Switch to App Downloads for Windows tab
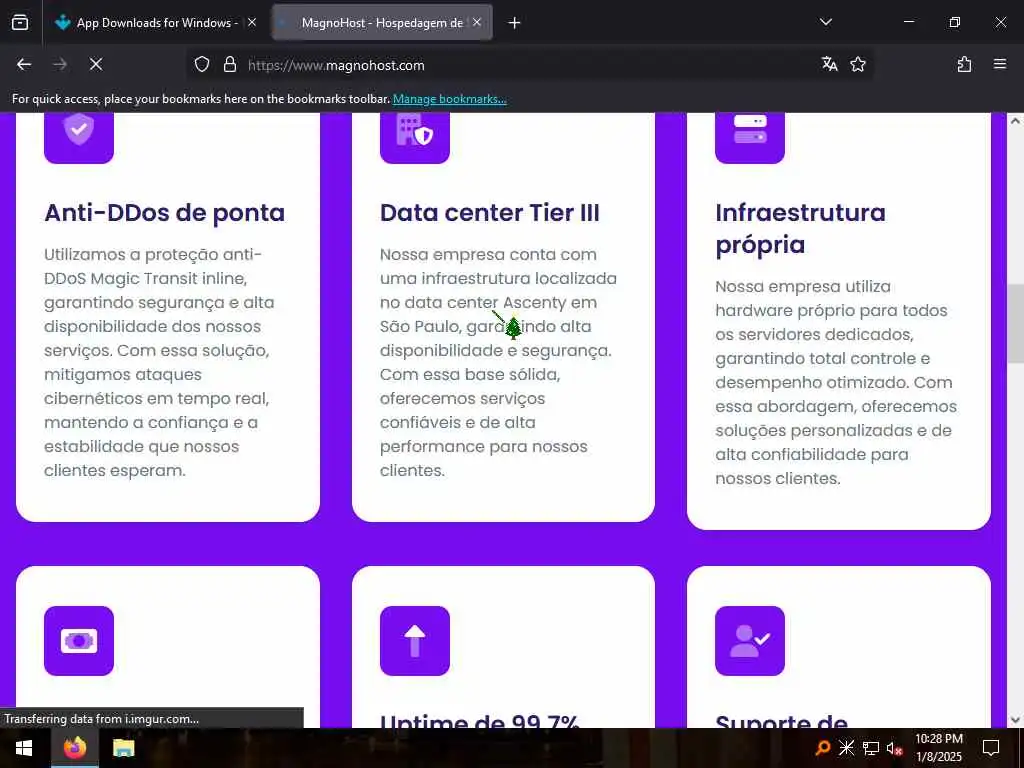Screen dimensions: 1024x768 155,22
